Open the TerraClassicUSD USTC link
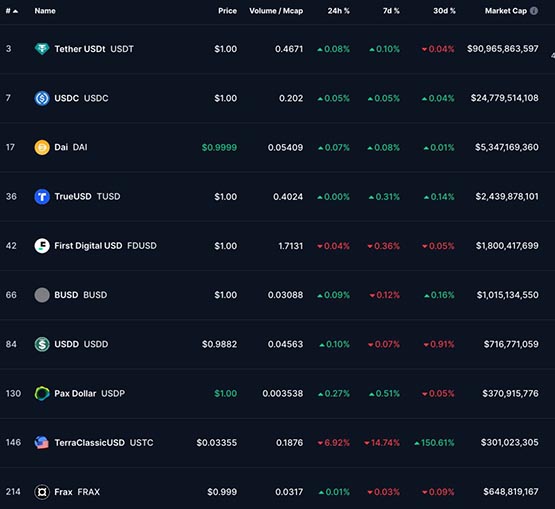 pyautogui.click(x=104, y=442)
